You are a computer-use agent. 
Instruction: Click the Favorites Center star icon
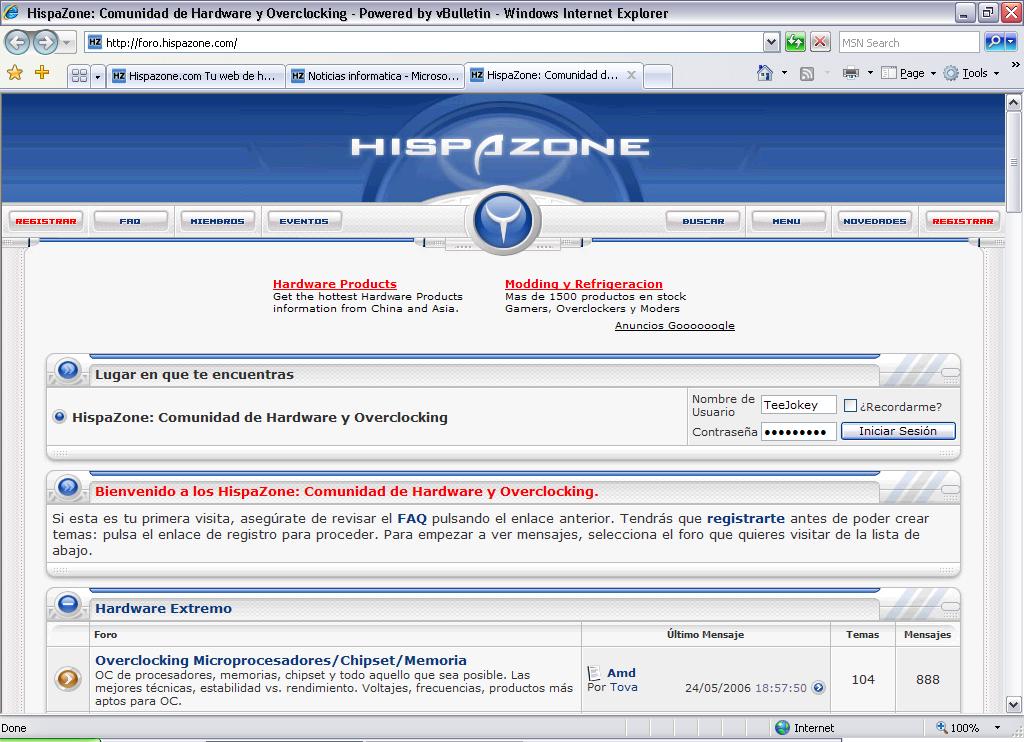click(x=14, y=73)
